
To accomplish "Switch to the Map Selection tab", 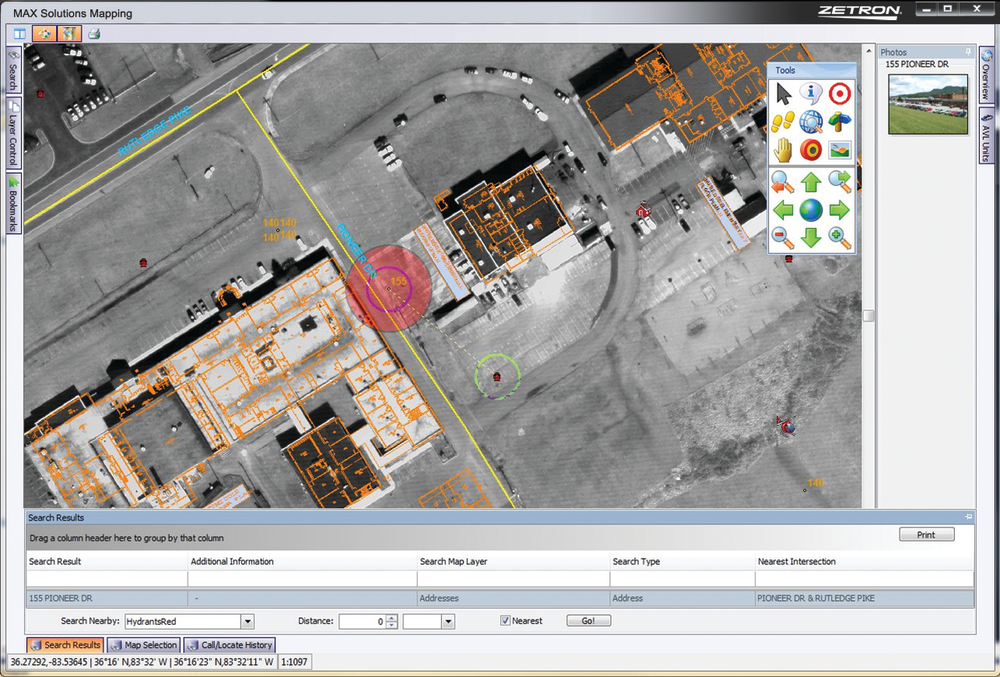I will pos(143,645).
